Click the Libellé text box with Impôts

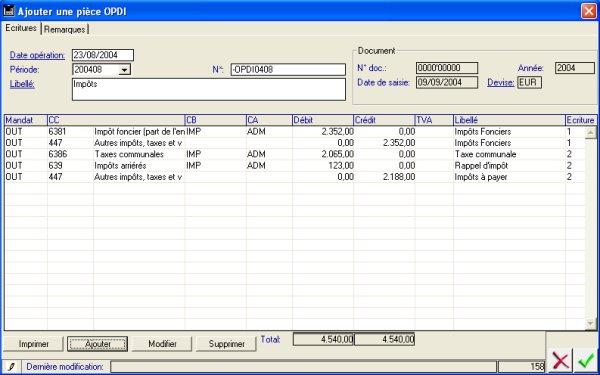[209, 90]
